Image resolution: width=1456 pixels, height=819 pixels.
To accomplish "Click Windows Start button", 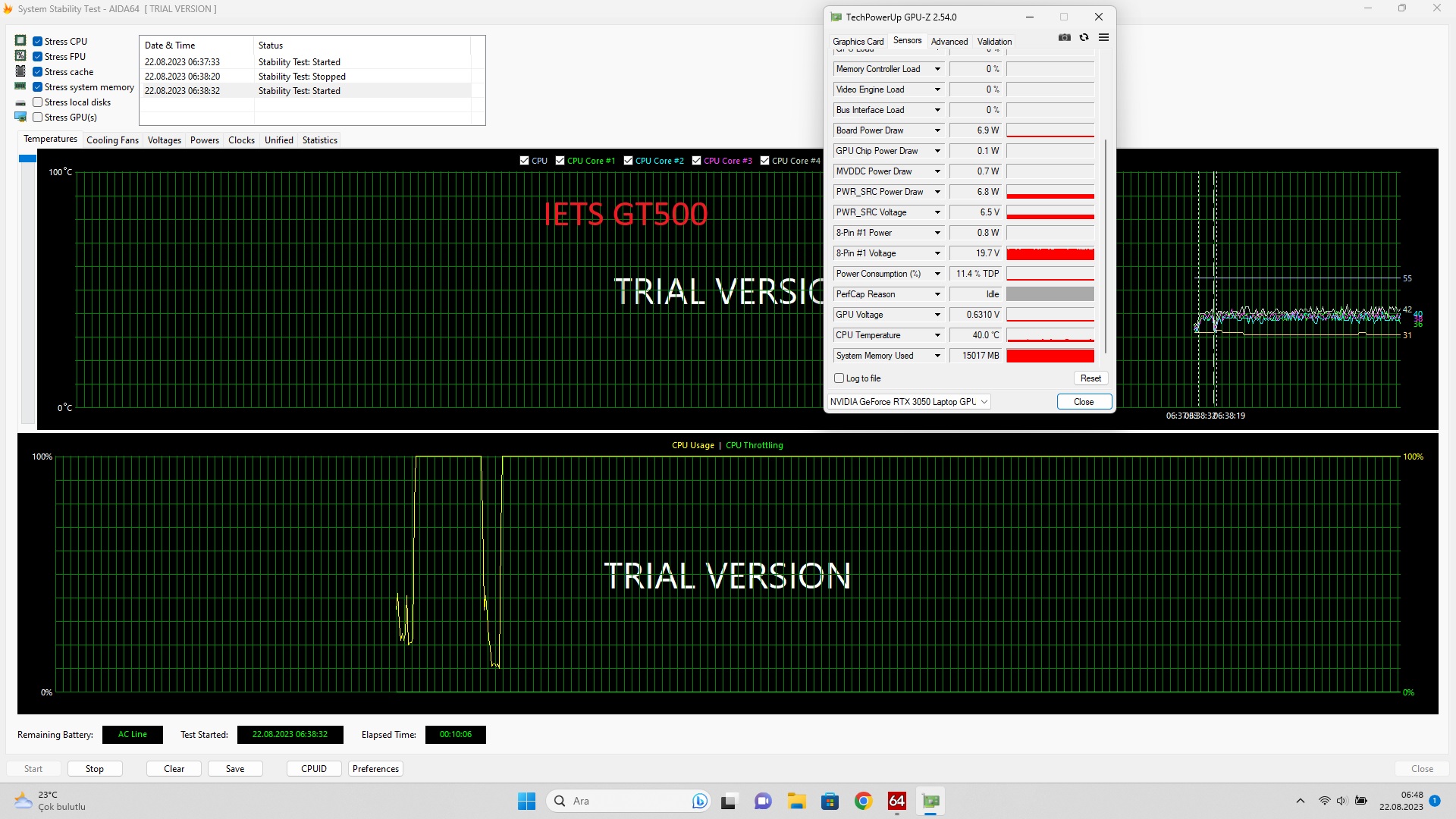I will click(526, 801).
